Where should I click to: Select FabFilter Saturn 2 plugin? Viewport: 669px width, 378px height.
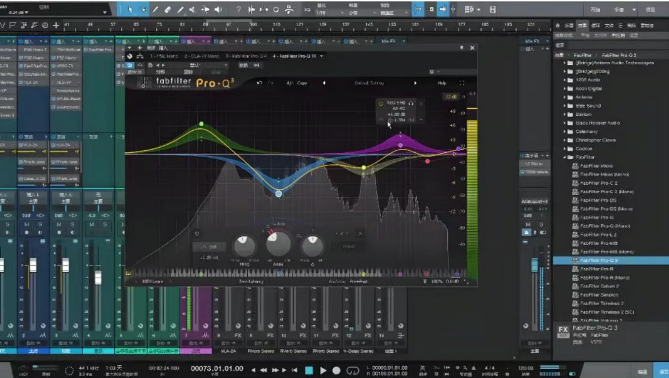tap(599, 286)
